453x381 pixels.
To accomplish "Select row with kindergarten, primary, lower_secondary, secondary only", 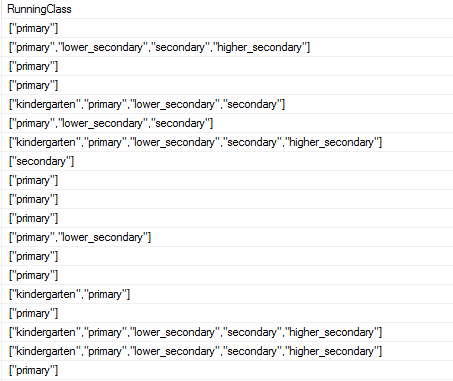I will click(x=227, y=104).
